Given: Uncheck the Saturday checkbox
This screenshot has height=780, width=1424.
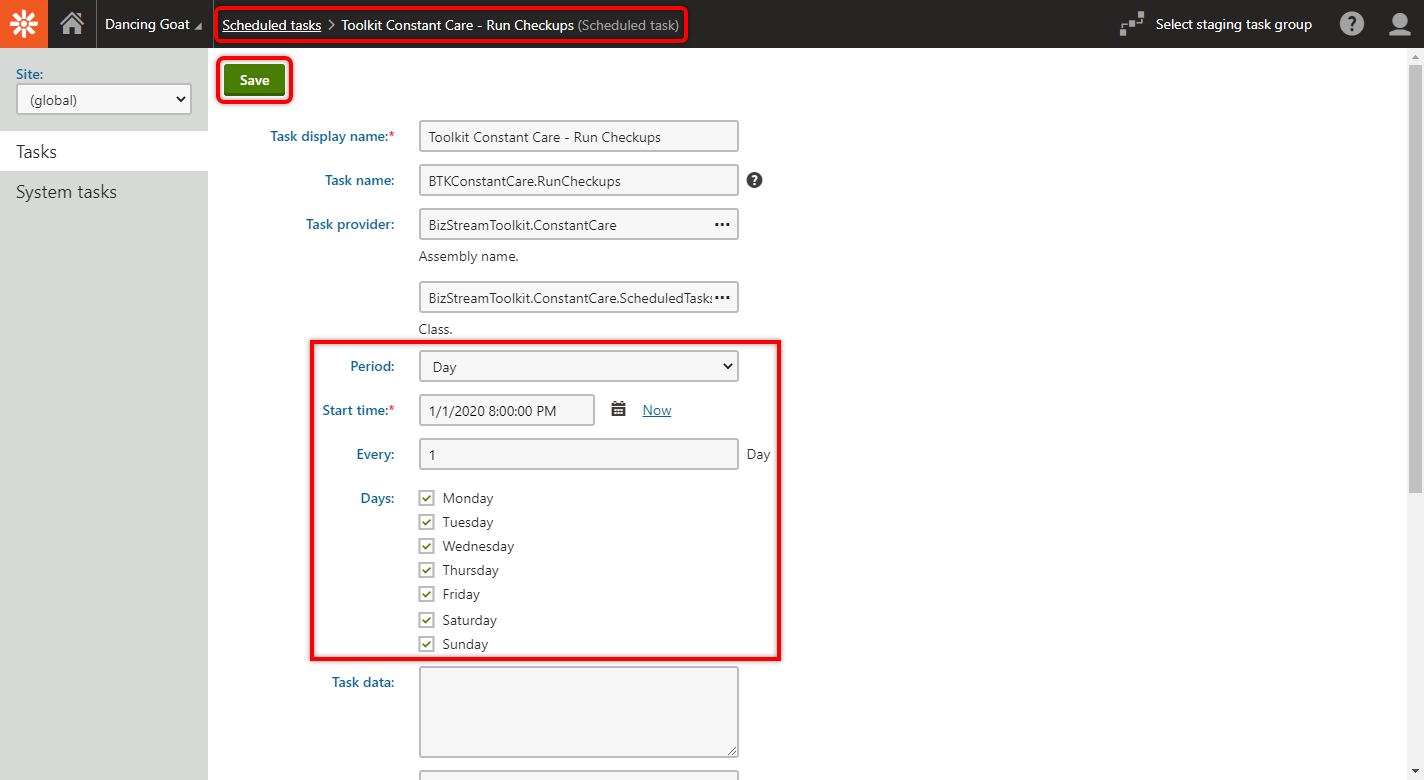Looking at the screenshot, I should pyautogui.click(x=427, y=620).
